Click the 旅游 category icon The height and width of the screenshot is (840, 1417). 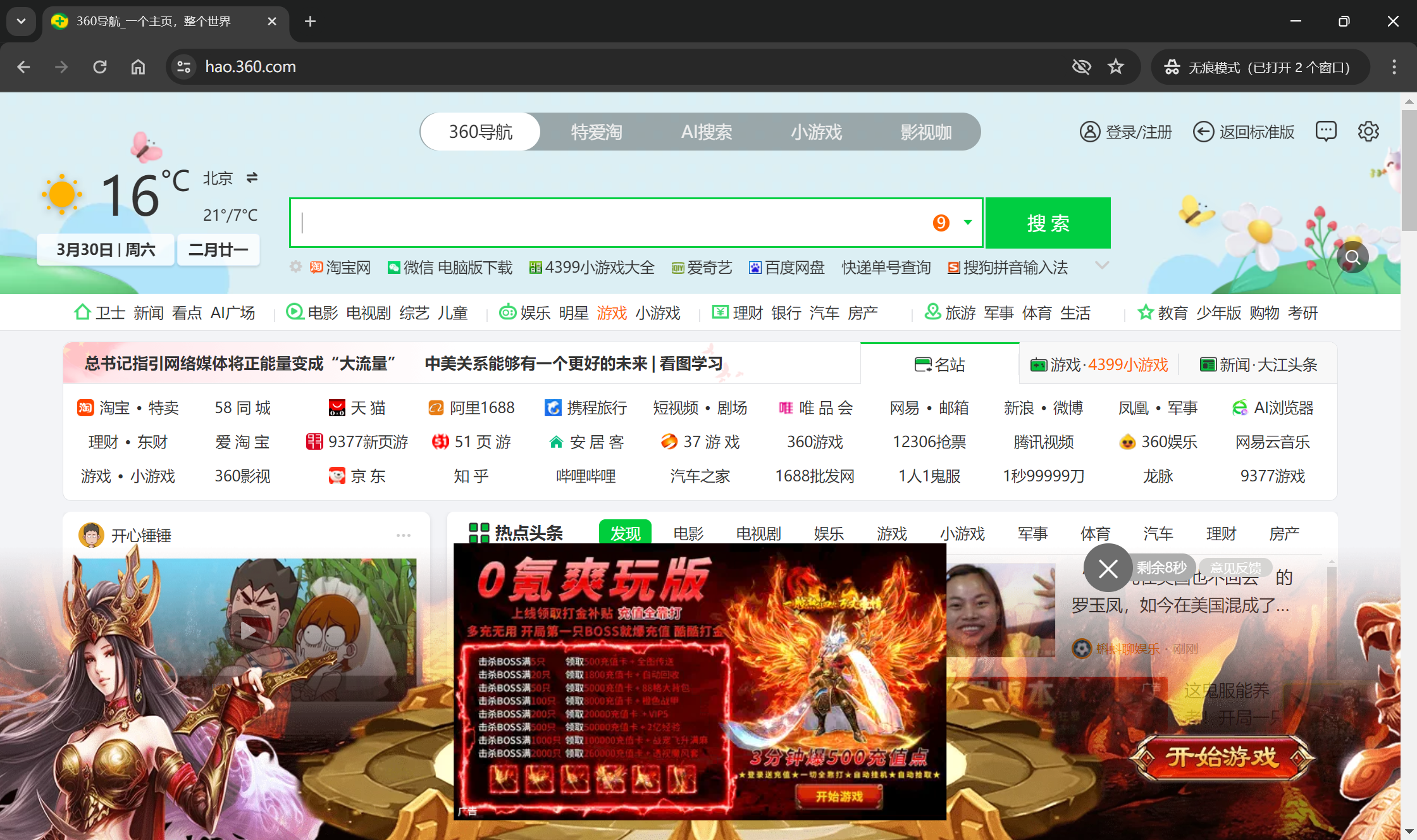[932, 312]
